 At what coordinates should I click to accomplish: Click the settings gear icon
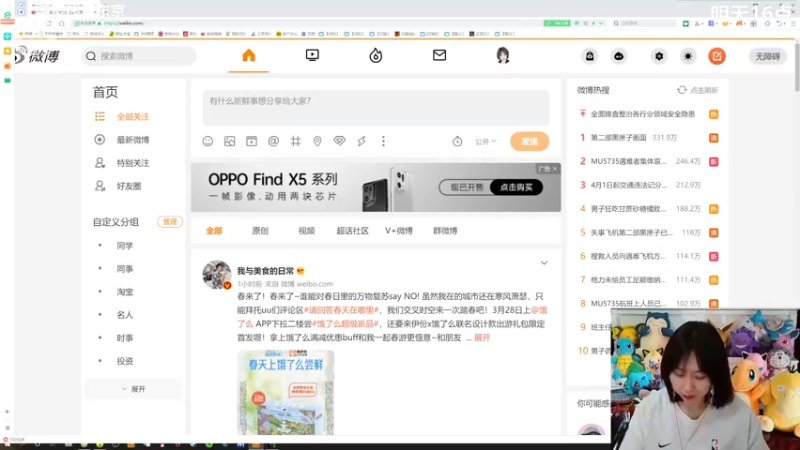[x=659, y=56]
